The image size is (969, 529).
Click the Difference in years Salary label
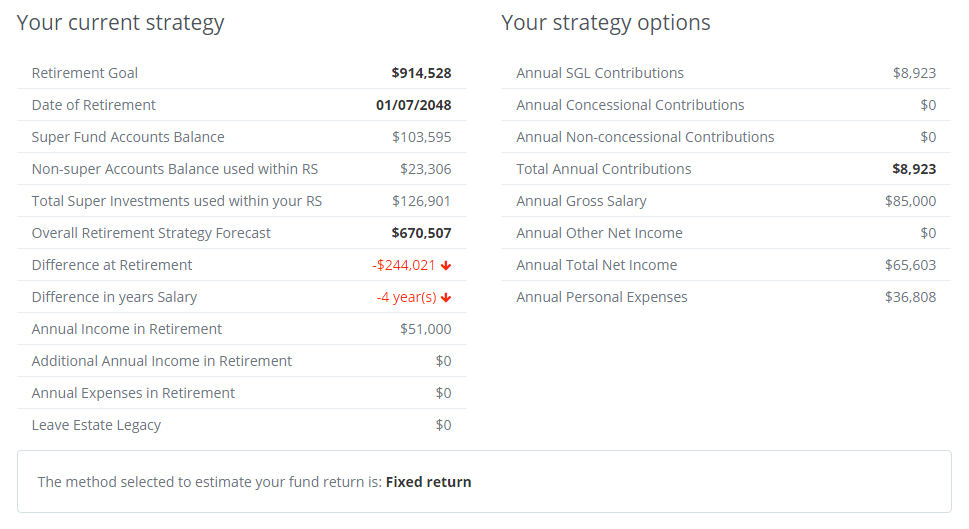coord(114,297)
